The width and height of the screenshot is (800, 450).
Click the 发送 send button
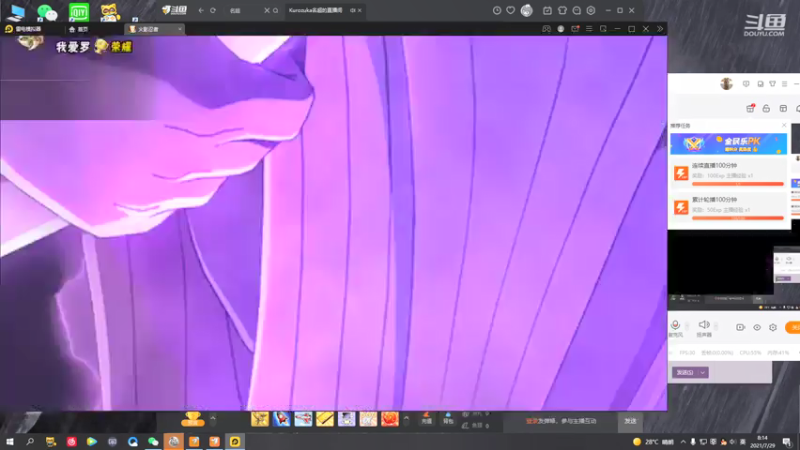click(x=630, y=421)
